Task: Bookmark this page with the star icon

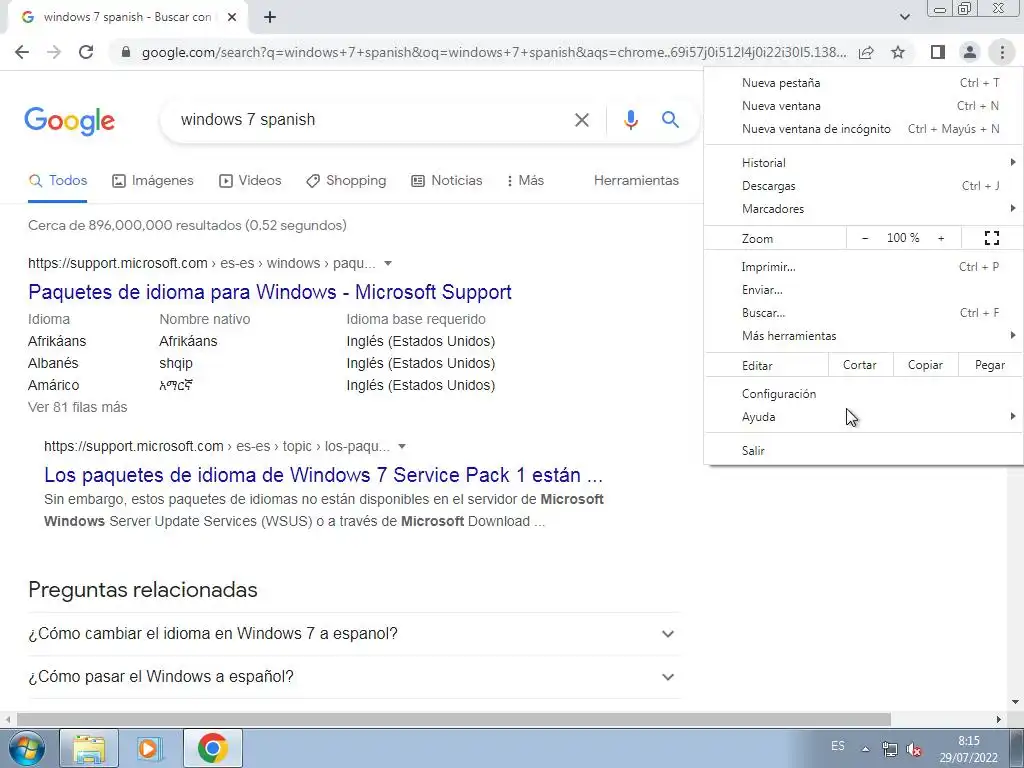Action: 898,52
